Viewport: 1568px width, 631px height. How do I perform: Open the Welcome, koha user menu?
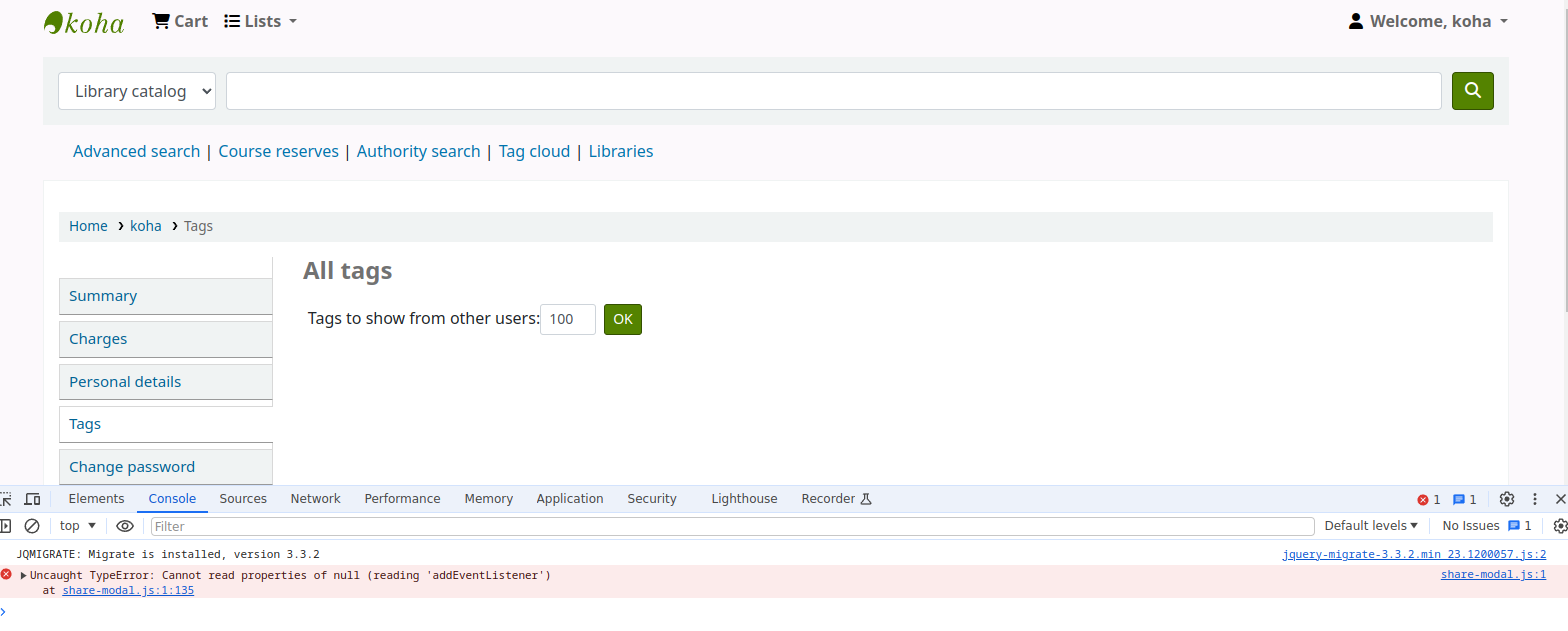pos(1428,21)
